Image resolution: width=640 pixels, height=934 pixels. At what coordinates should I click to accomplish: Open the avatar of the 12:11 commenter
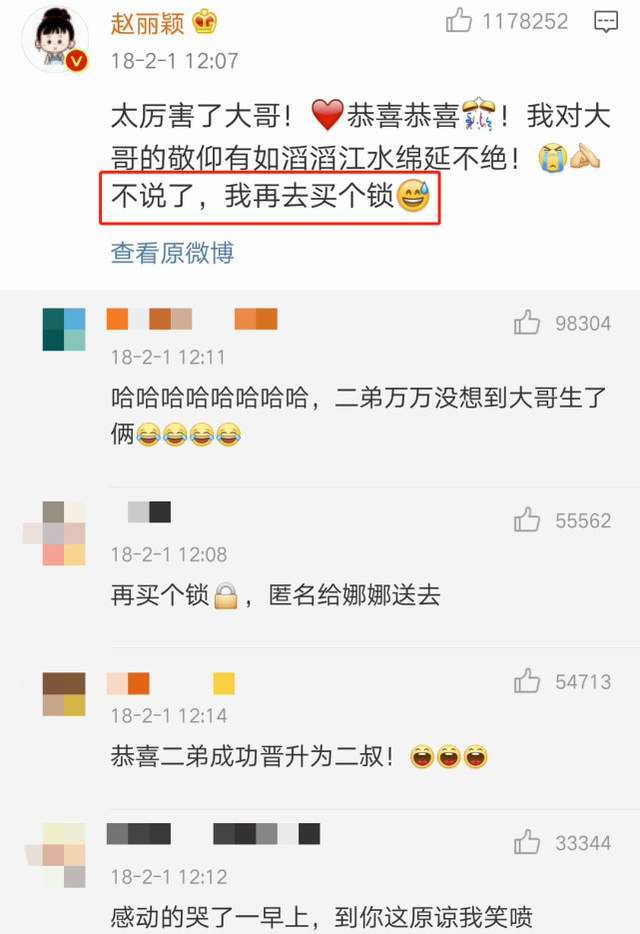point(64,329)
